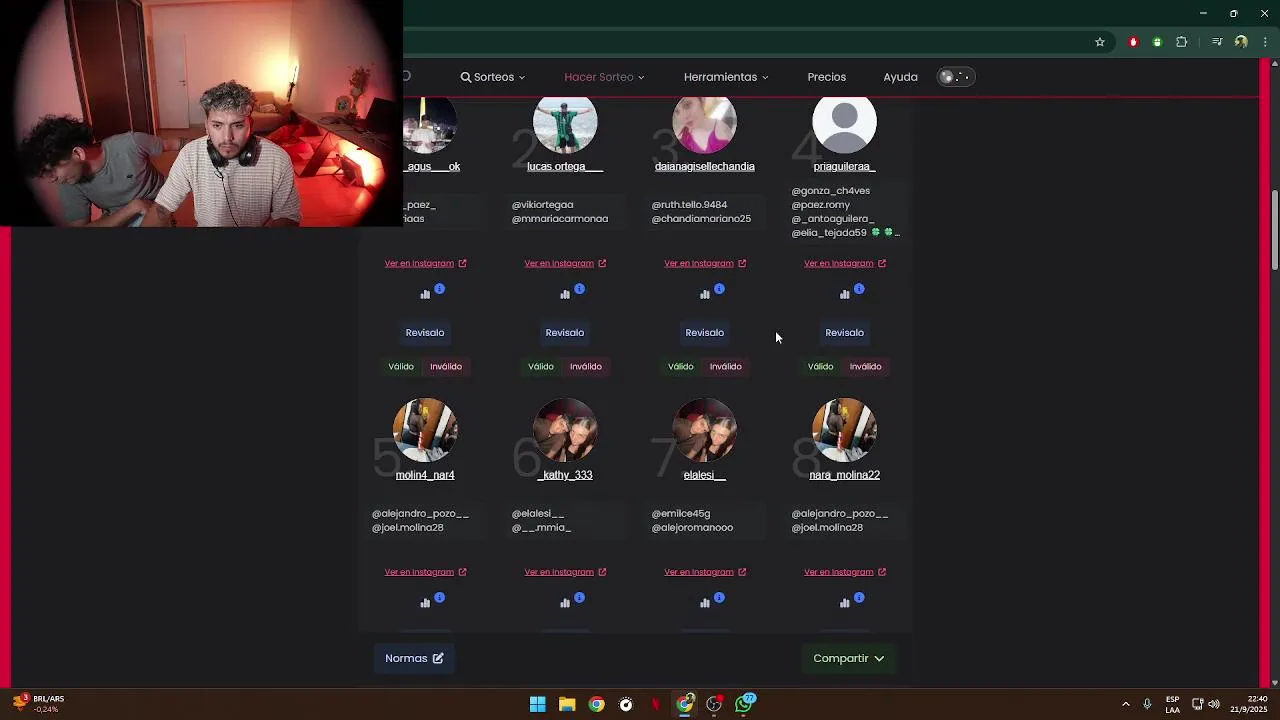Image resolution: width=1280 pixels, height=720 pixels.
Task: Mark agus___ok entry as Válido
Action: point(401,366)
